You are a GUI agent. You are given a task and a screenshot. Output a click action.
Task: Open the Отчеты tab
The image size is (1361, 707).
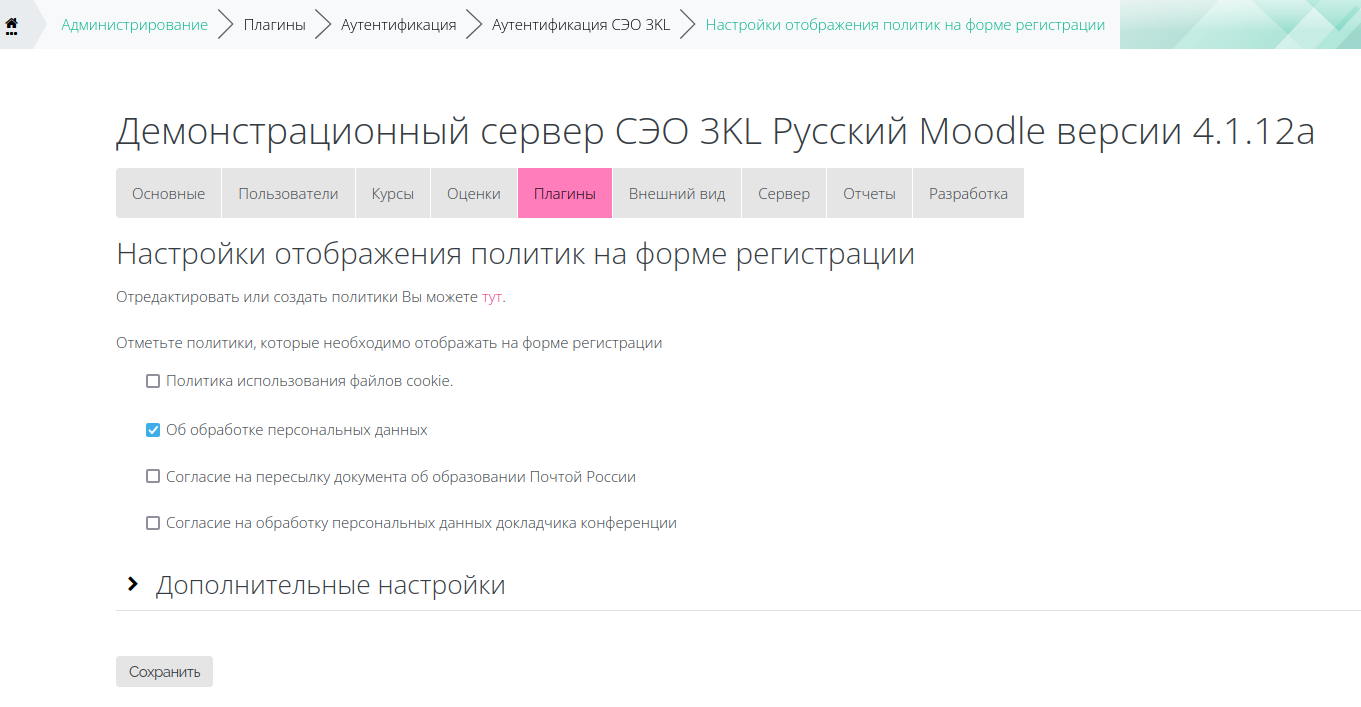tap(869, 194)
